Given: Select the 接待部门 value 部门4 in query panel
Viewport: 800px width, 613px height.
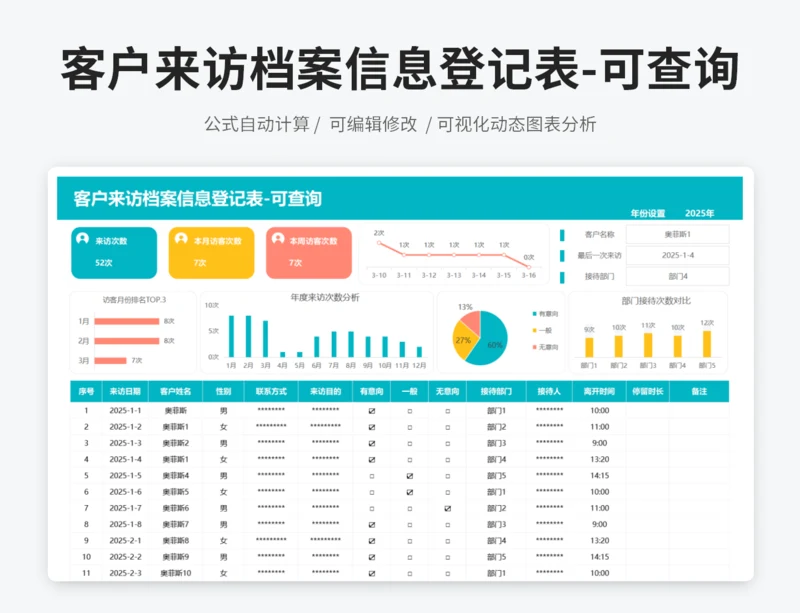Looking at the screenshot, I should pyautogui.click(x=678, y=276).
